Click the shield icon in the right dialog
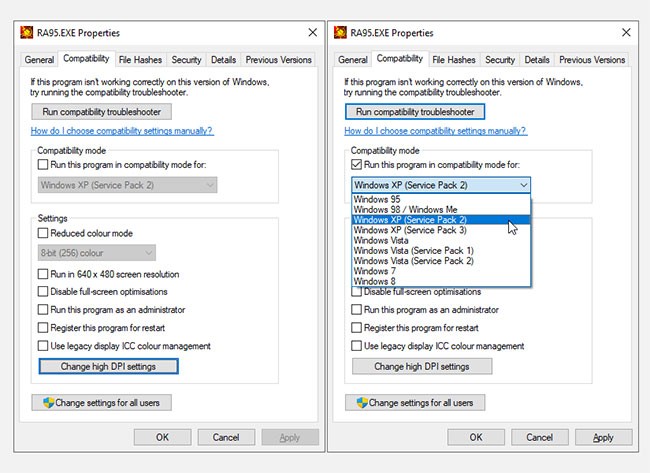The image size is (650, 473). pyautogui.click(x=361, y=403)
